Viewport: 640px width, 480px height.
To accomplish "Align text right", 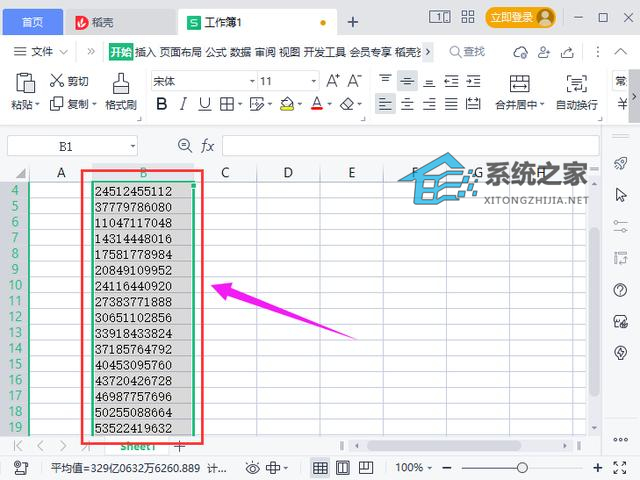I will [x=429, y=104].
